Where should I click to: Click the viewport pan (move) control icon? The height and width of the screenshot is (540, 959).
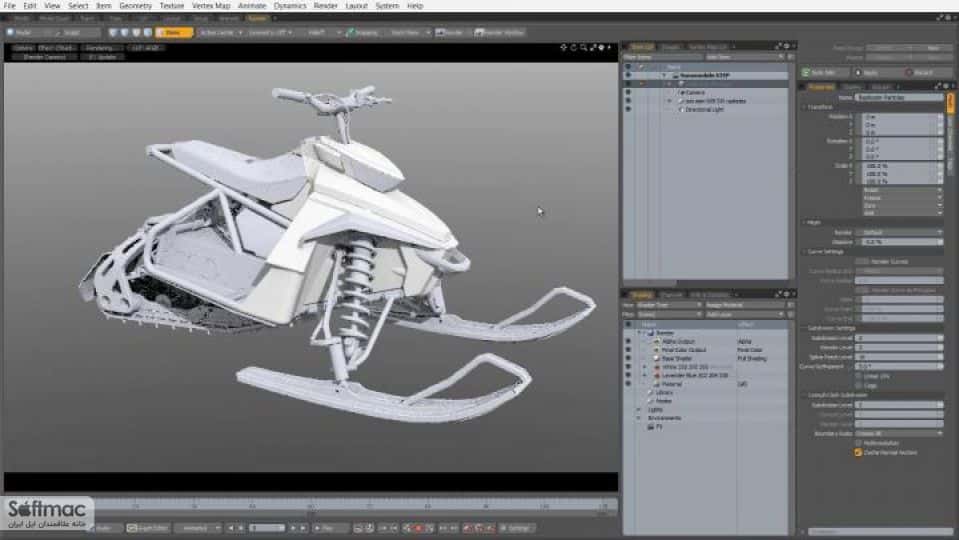click(x=563, y=47)
